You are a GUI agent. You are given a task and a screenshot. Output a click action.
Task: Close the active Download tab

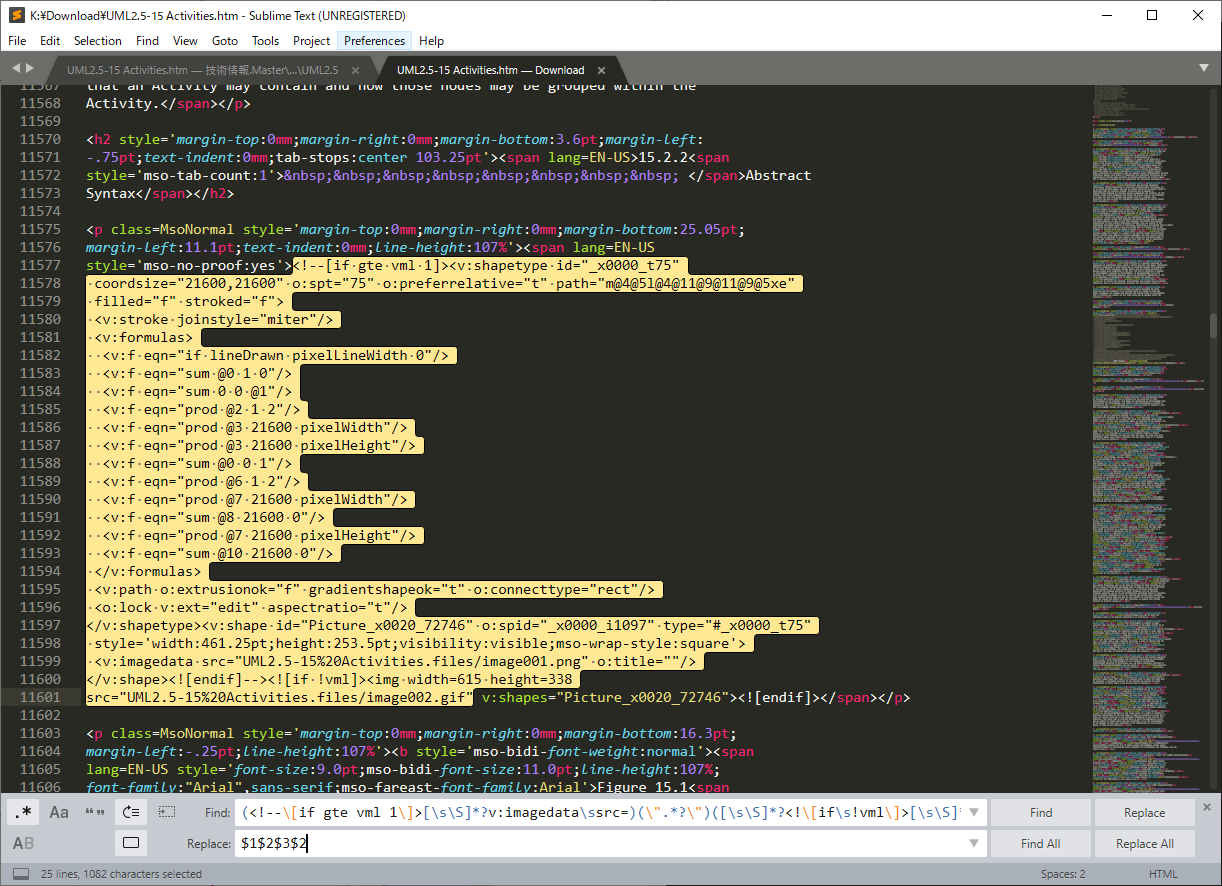point(602,70)
